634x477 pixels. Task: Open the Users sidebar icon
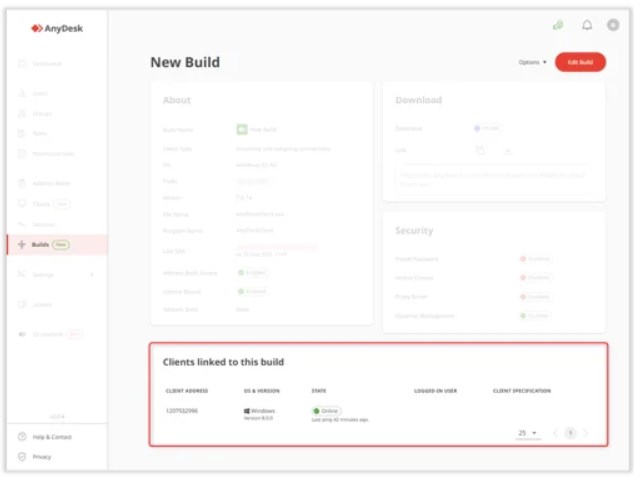[22, 93]
